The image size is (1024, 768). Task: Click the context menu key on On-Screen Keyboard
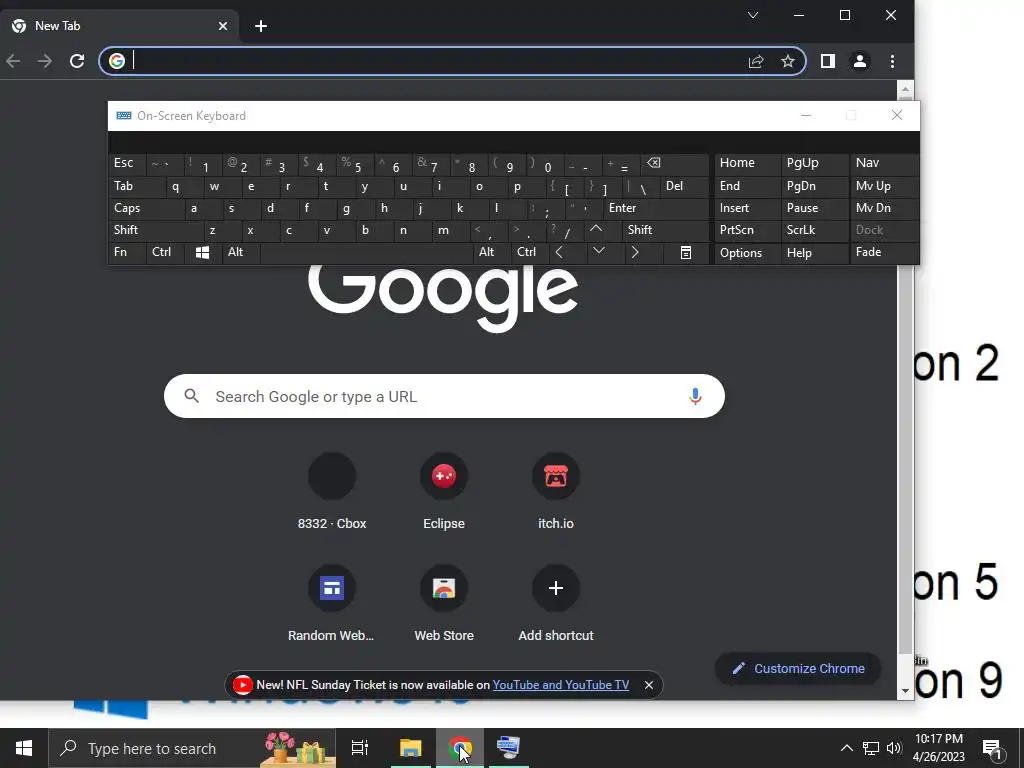point(686,252)
